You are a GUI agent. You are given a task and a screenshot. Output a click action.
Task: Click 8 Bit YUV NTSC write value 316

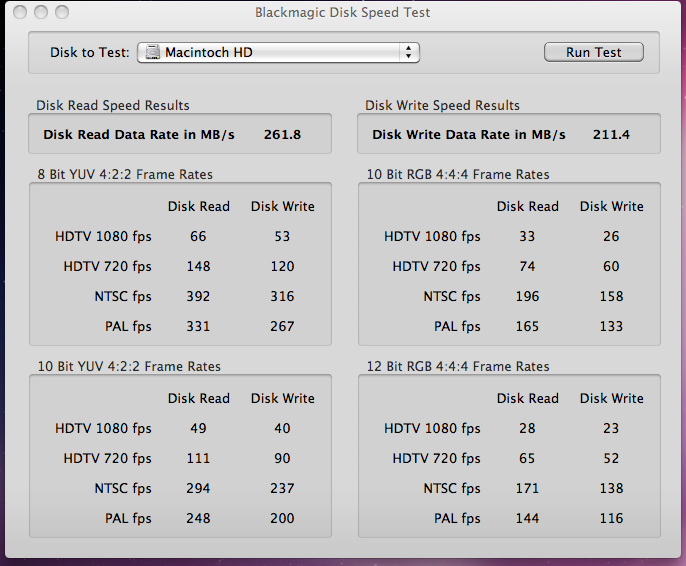click(x=282, y=296)
